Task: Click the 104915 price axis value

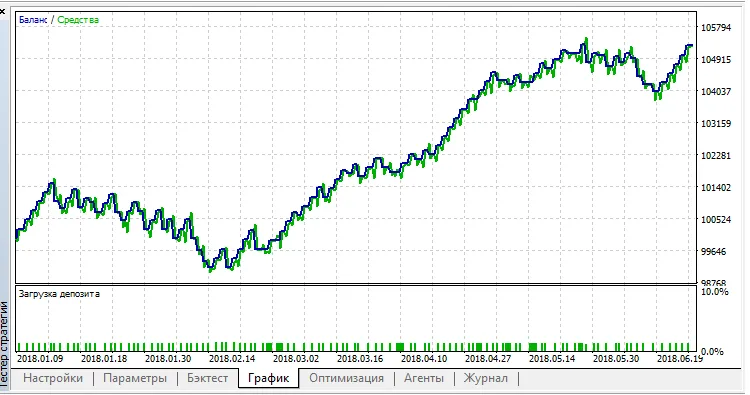Action: tap(716, 60)
